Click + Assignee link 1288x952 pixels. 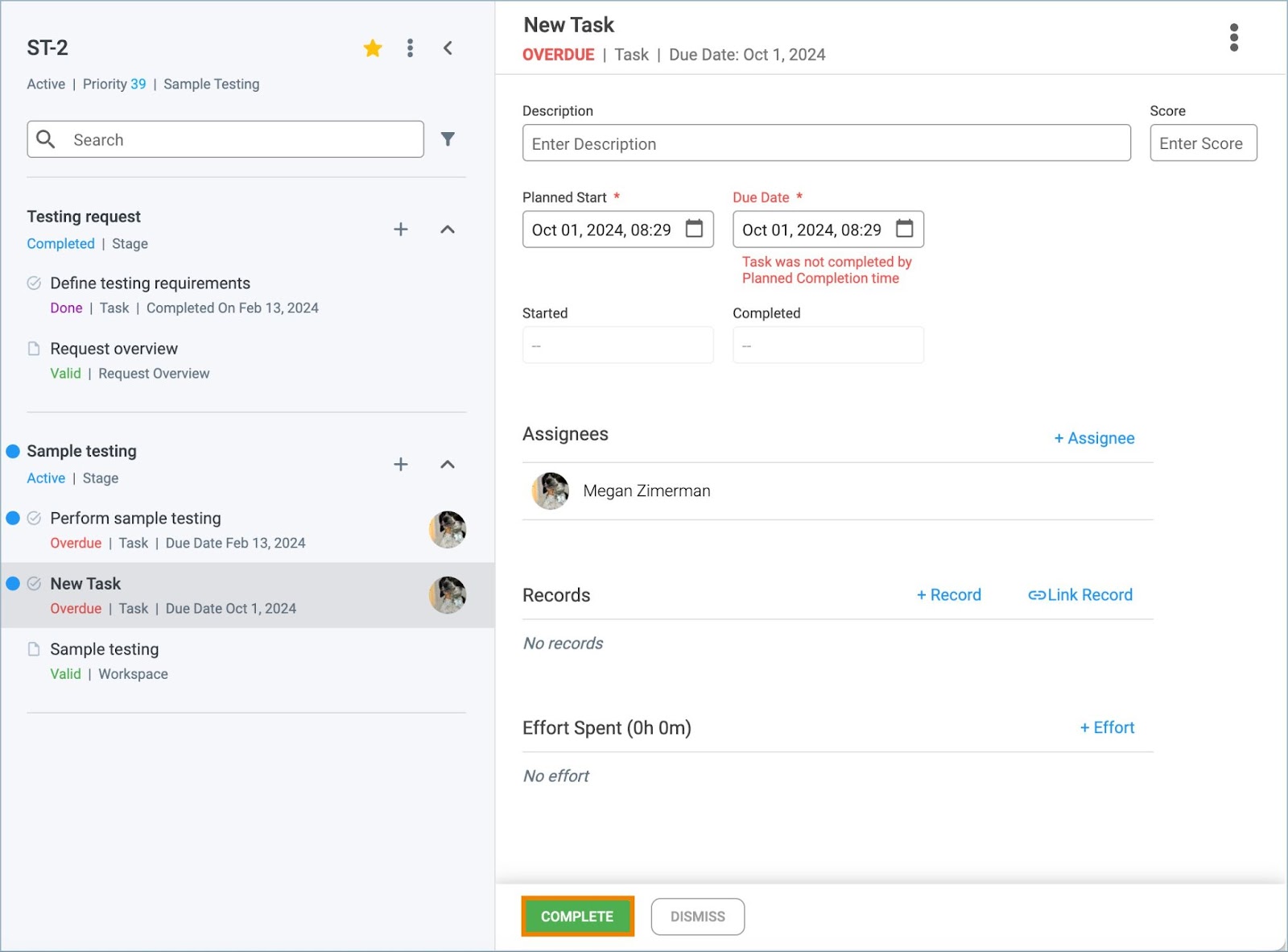pos(1094,438)
